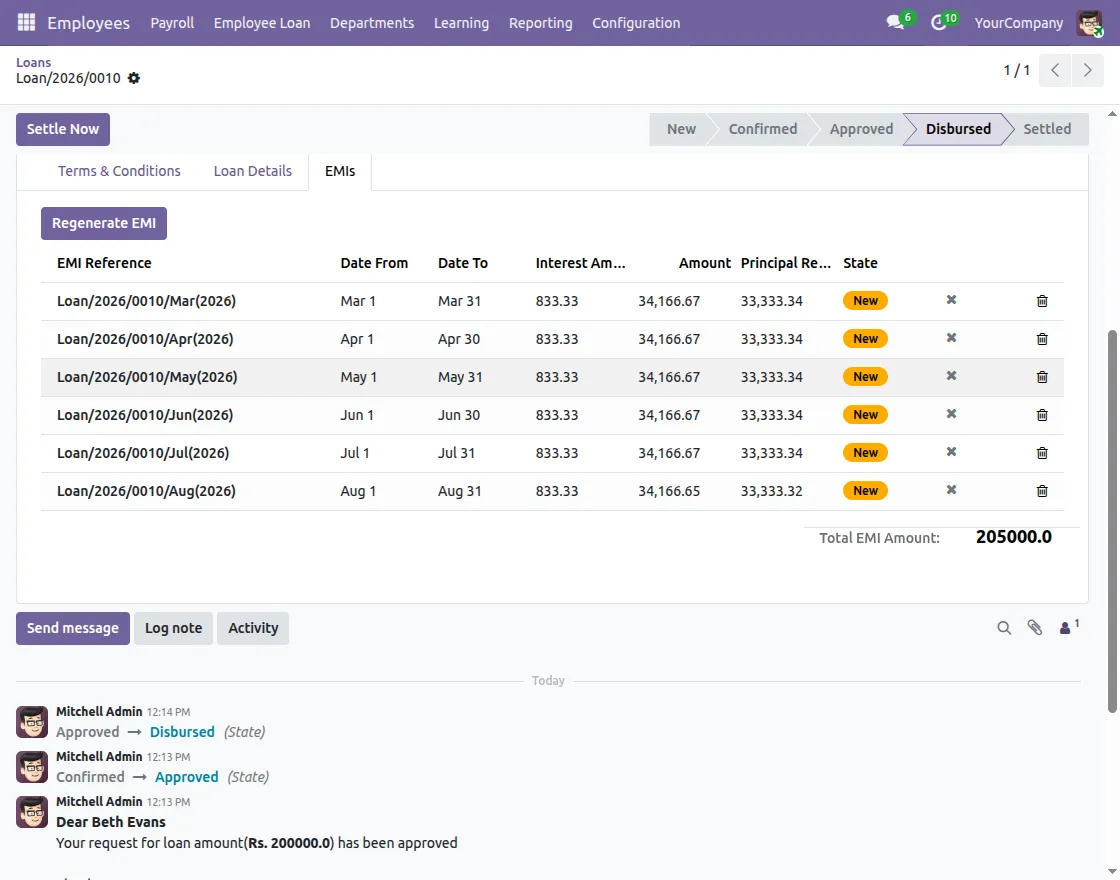
Task: Search messages with the magnifier icon
Action: point(1004,628)
